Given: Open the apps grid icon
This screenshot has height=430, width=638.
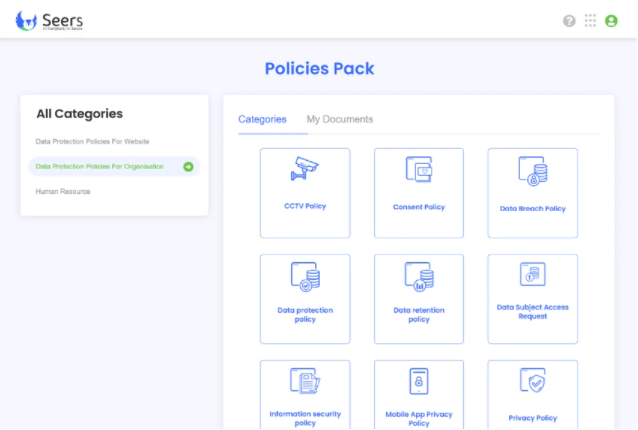Looking at the screenshot, I should (590, 20).
